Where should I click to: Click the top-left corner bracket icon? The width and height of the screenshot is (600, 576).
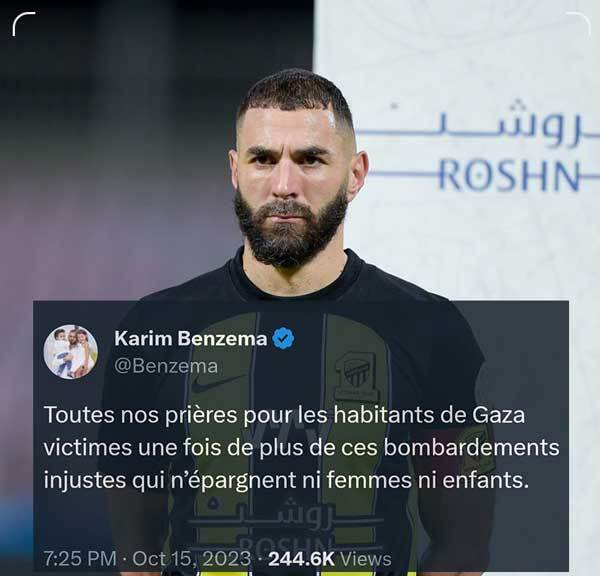24,24
